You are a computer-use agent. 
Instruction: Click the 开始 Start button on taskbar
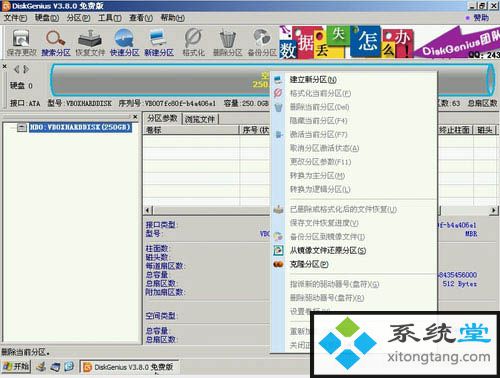pos(16,367)
